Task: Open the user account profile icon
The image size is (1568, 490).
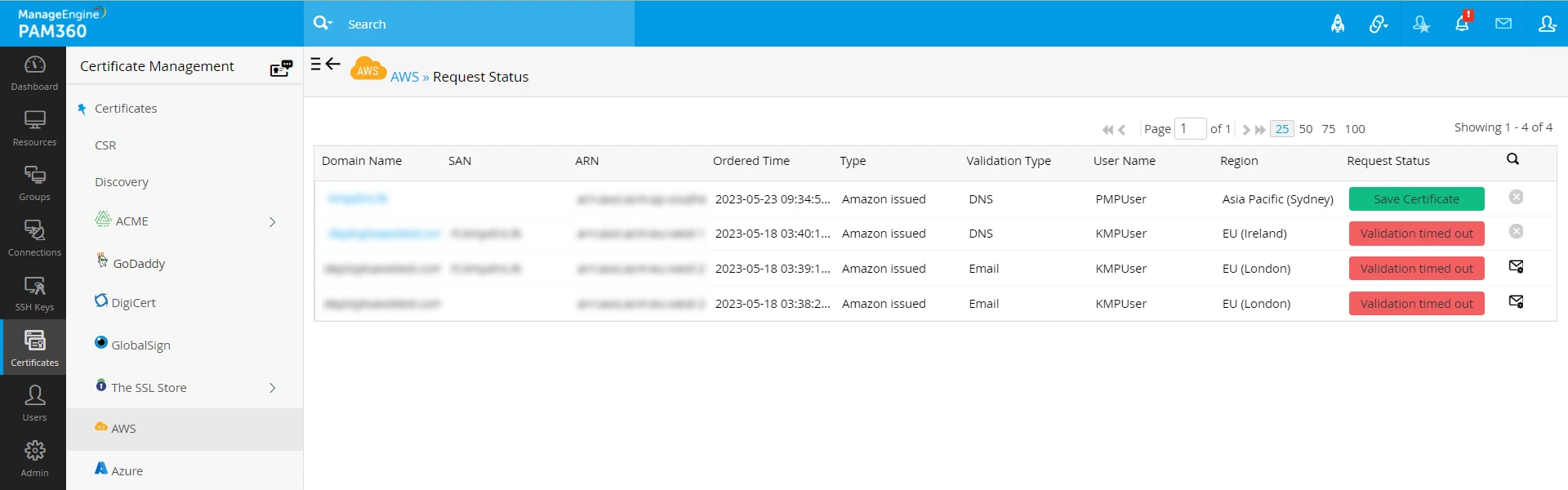Action: 1547,24
